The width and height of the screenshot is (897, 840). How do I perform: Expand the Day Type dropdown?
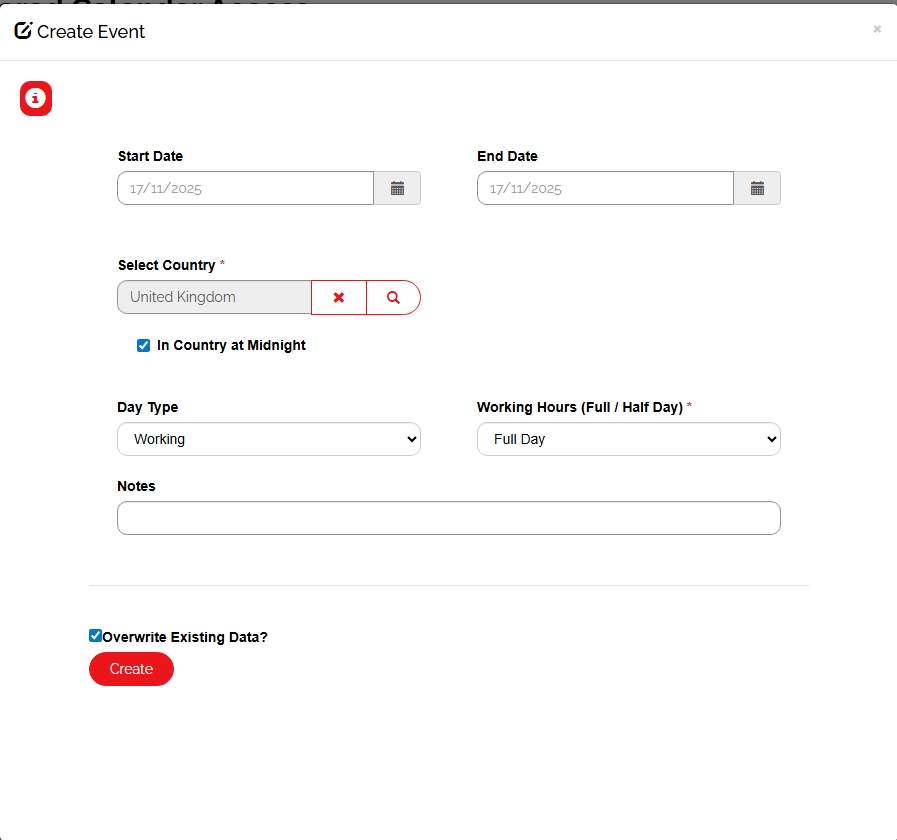[x=268, y=439]
